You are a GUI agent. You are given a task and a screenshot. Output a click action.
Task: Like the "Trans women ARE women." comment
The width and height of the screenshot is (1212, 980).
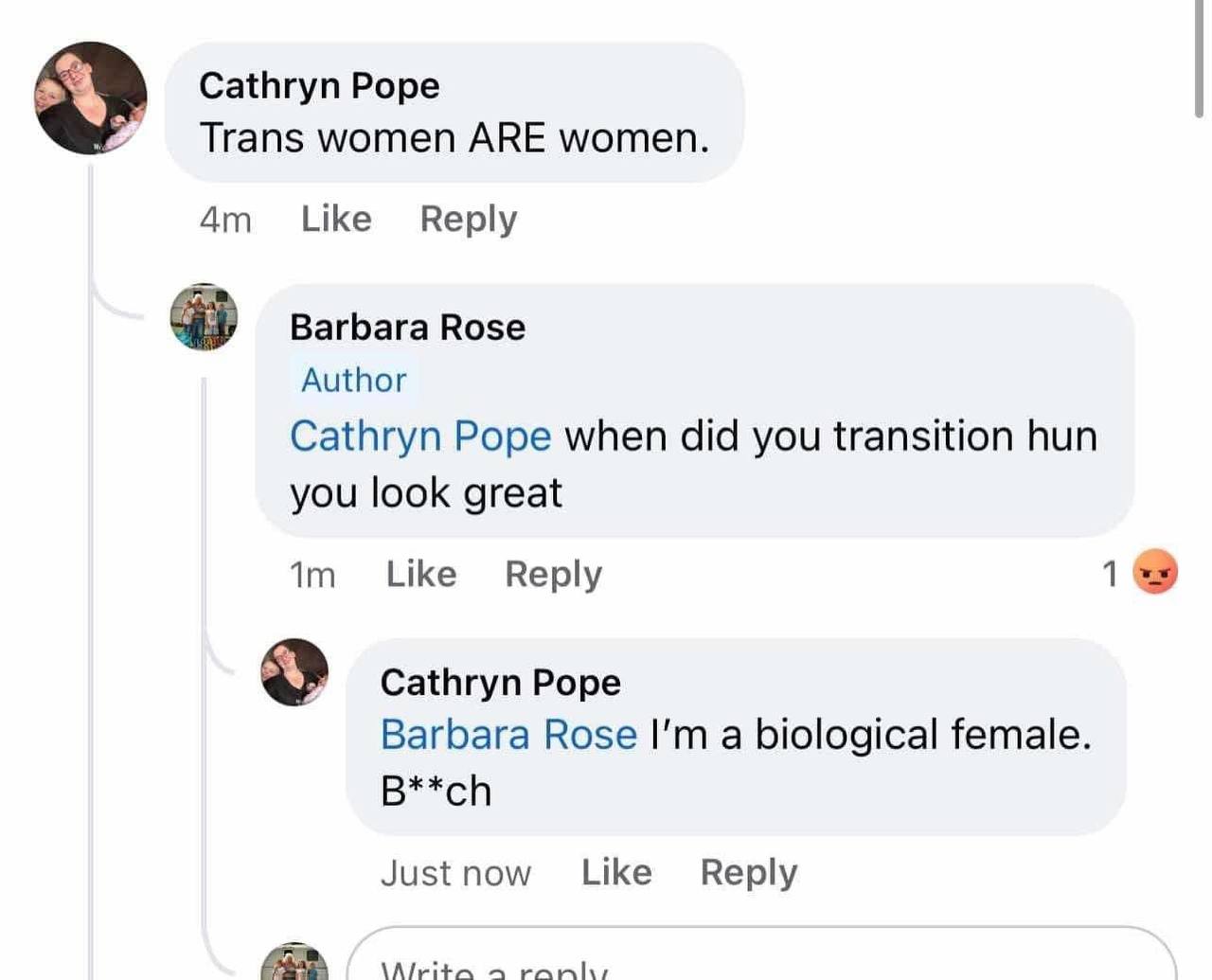click(x=336, y=219)
